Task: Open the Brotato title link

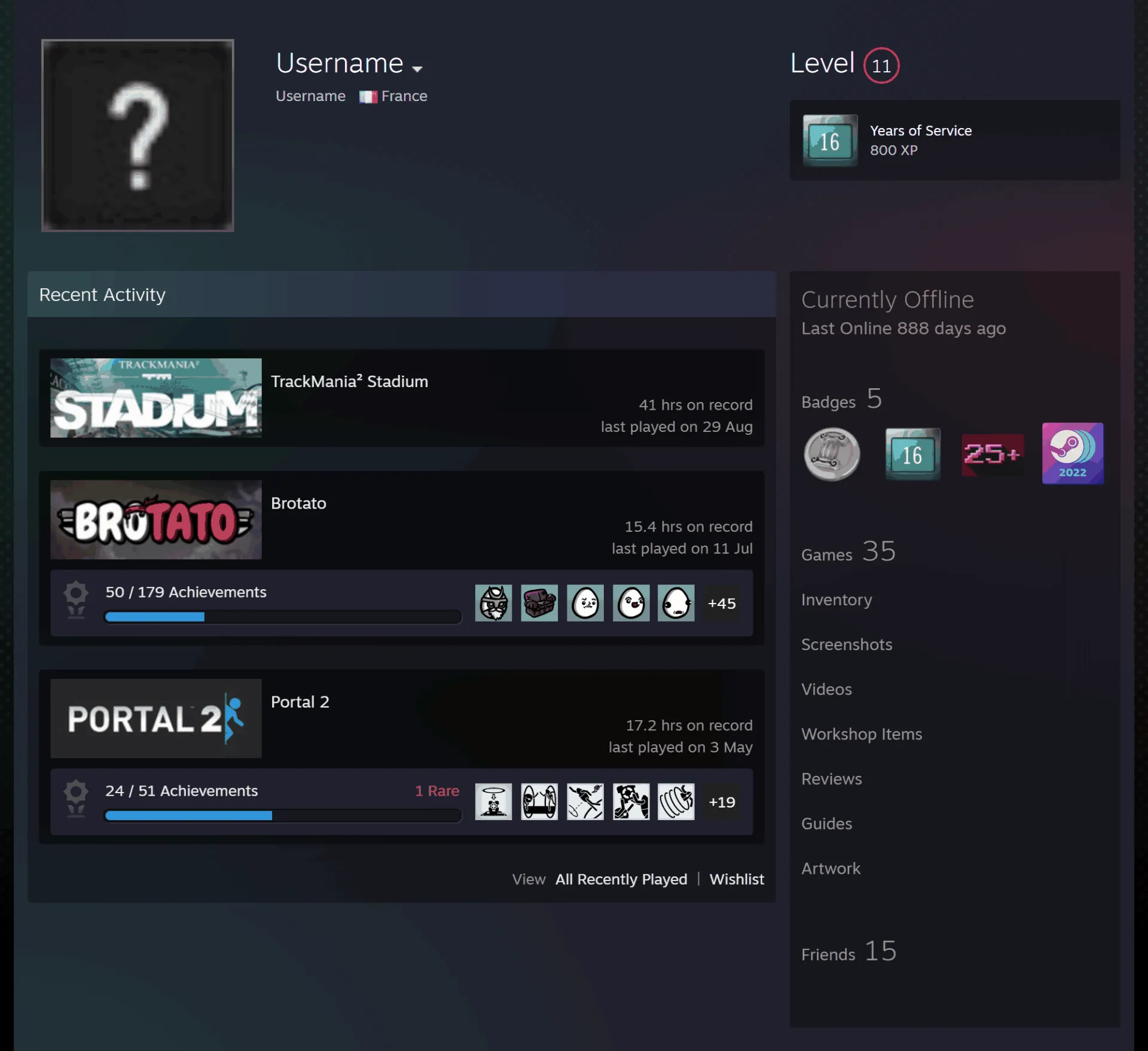Action: pyautogui.click(x=298, y=503)
